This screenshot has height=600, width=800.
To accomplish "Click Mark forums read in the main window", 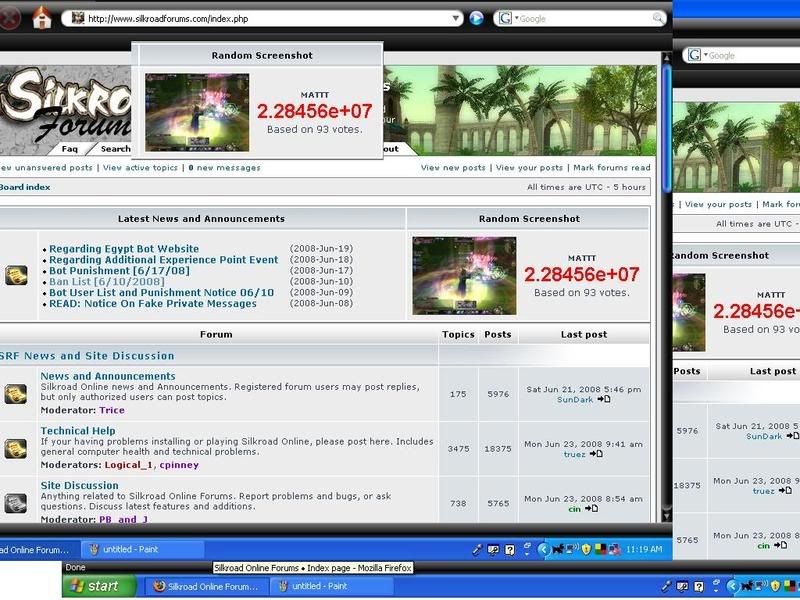I will coord(612,167).
